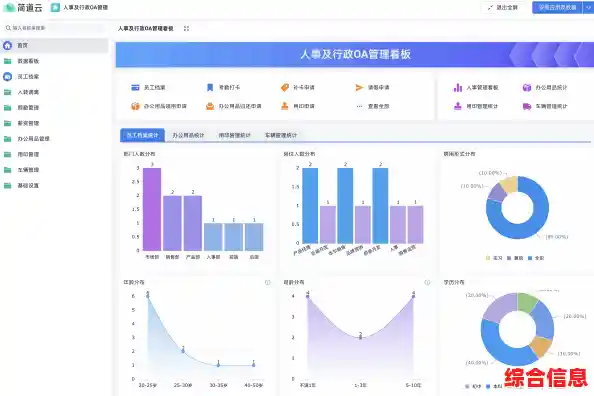Click the three dots icon for 查看全部
594x396 pixels.
359,106
